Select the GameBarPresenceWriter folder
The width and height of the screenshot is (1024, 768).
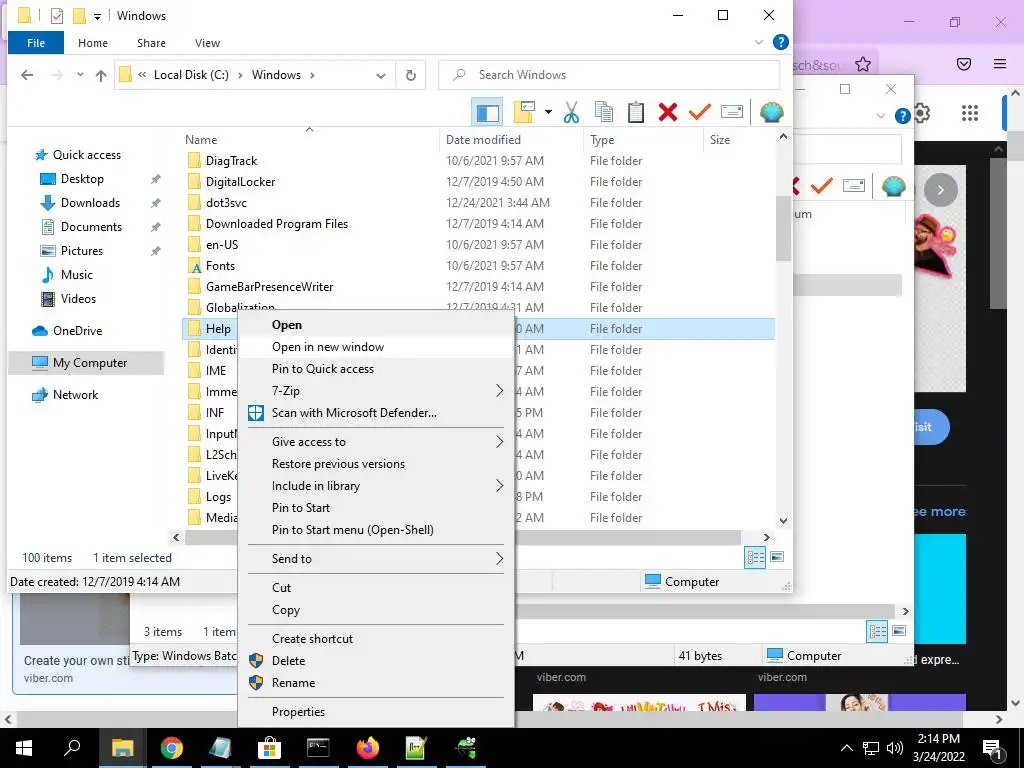(x=269, y=287)
